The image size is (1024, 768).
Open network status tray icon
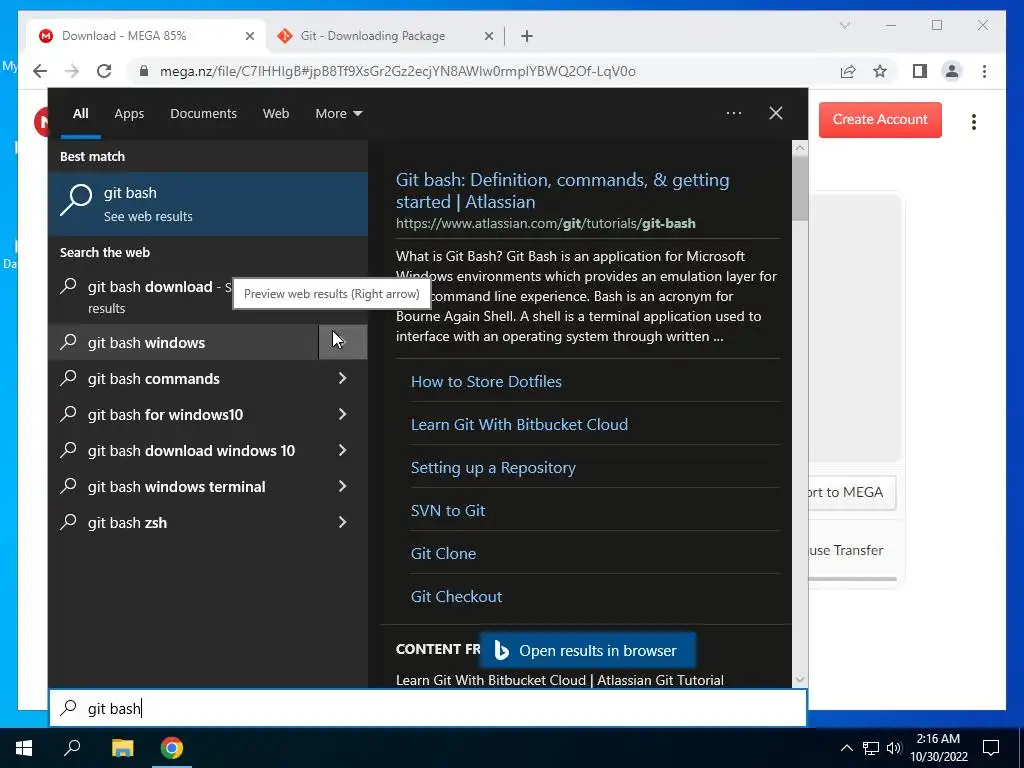pyautogui.click(x=871, y=748)
